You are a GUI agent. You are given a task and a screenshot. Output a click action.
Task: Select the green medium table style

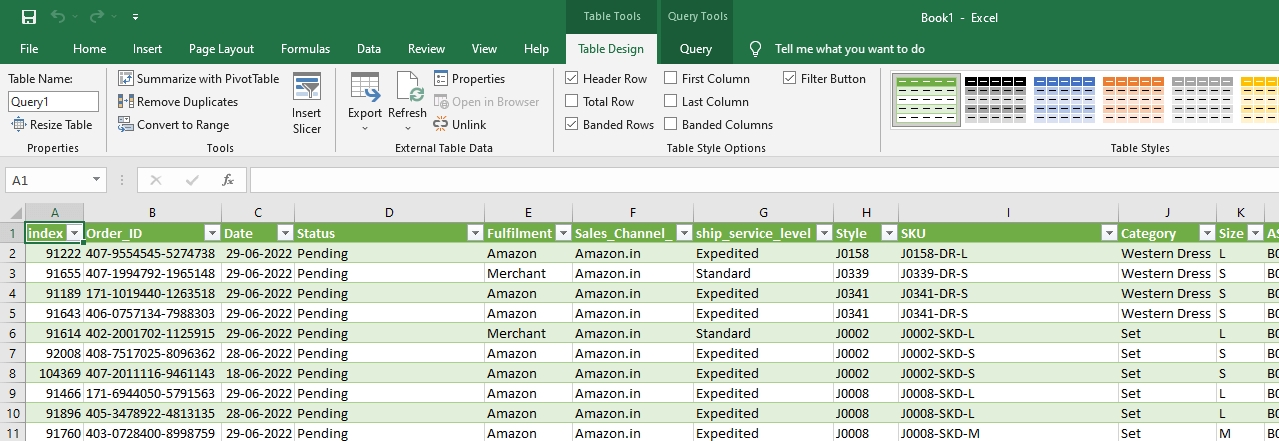click(x=926, y=100)
